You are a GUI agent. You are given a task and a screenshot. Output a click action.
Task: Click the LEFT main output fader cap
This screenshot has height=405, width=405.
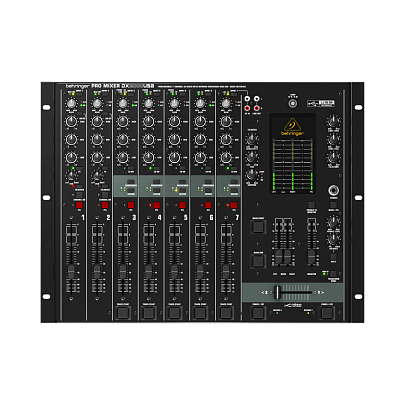click(x=279, y=257)
